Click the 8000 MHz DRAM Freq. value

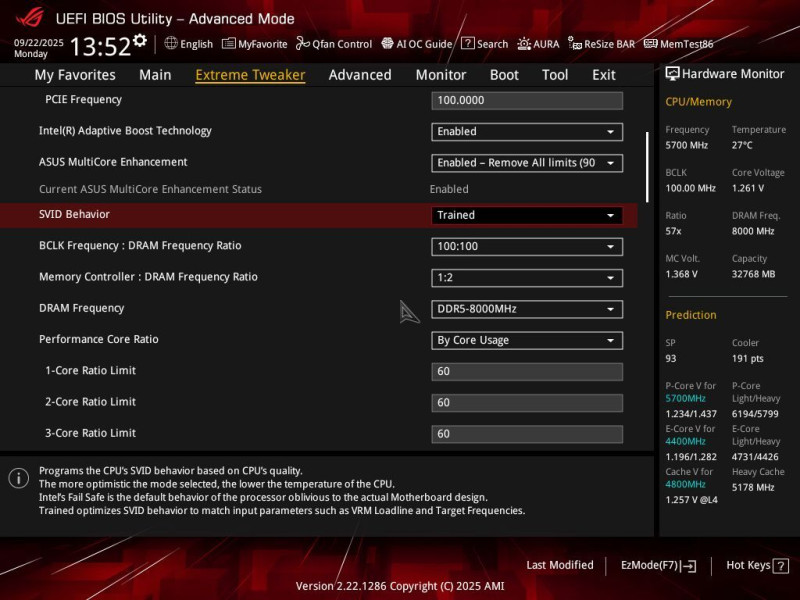(753, 231)
